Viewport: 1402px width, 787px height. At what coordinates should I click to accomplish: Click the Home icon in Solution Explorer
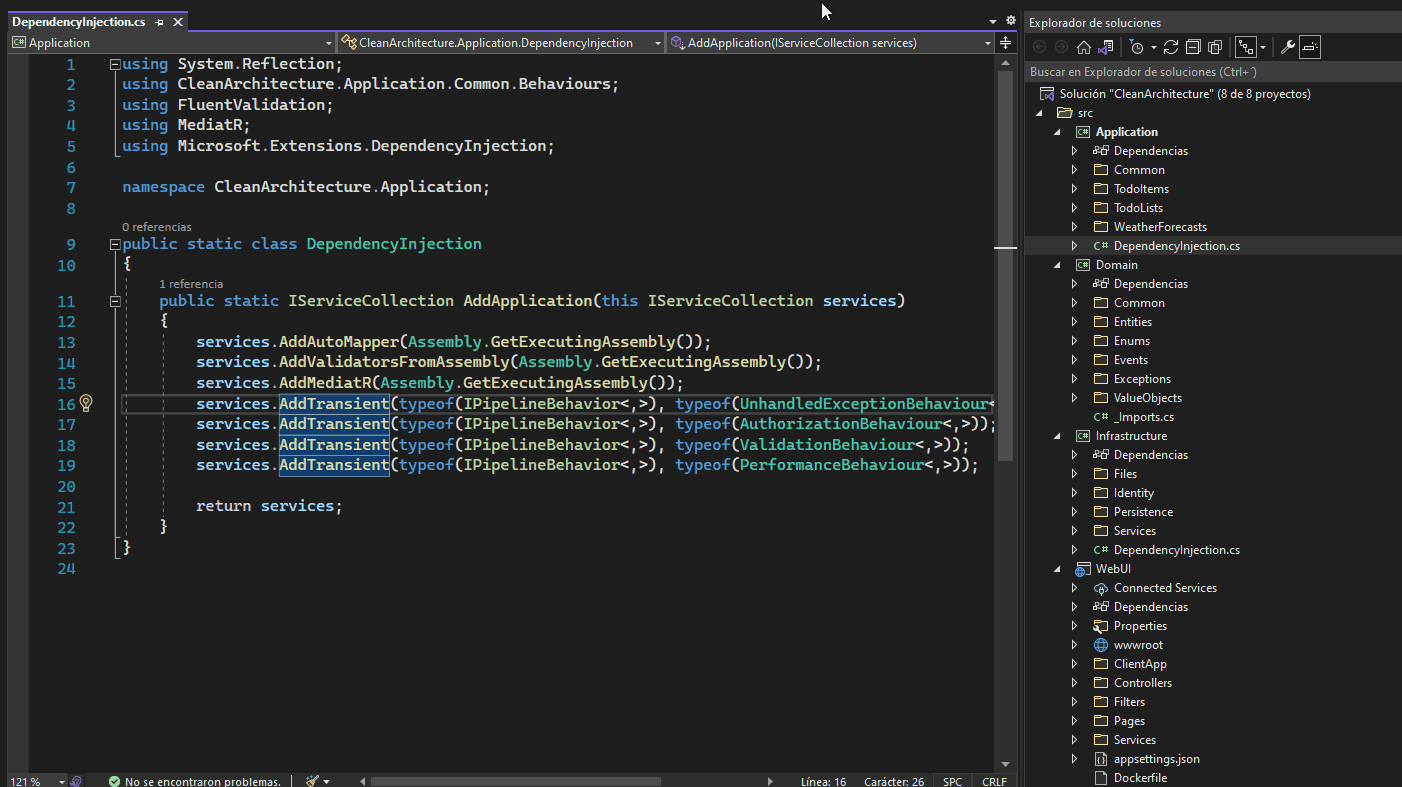pyautogui.click(x=1084, y=46)
